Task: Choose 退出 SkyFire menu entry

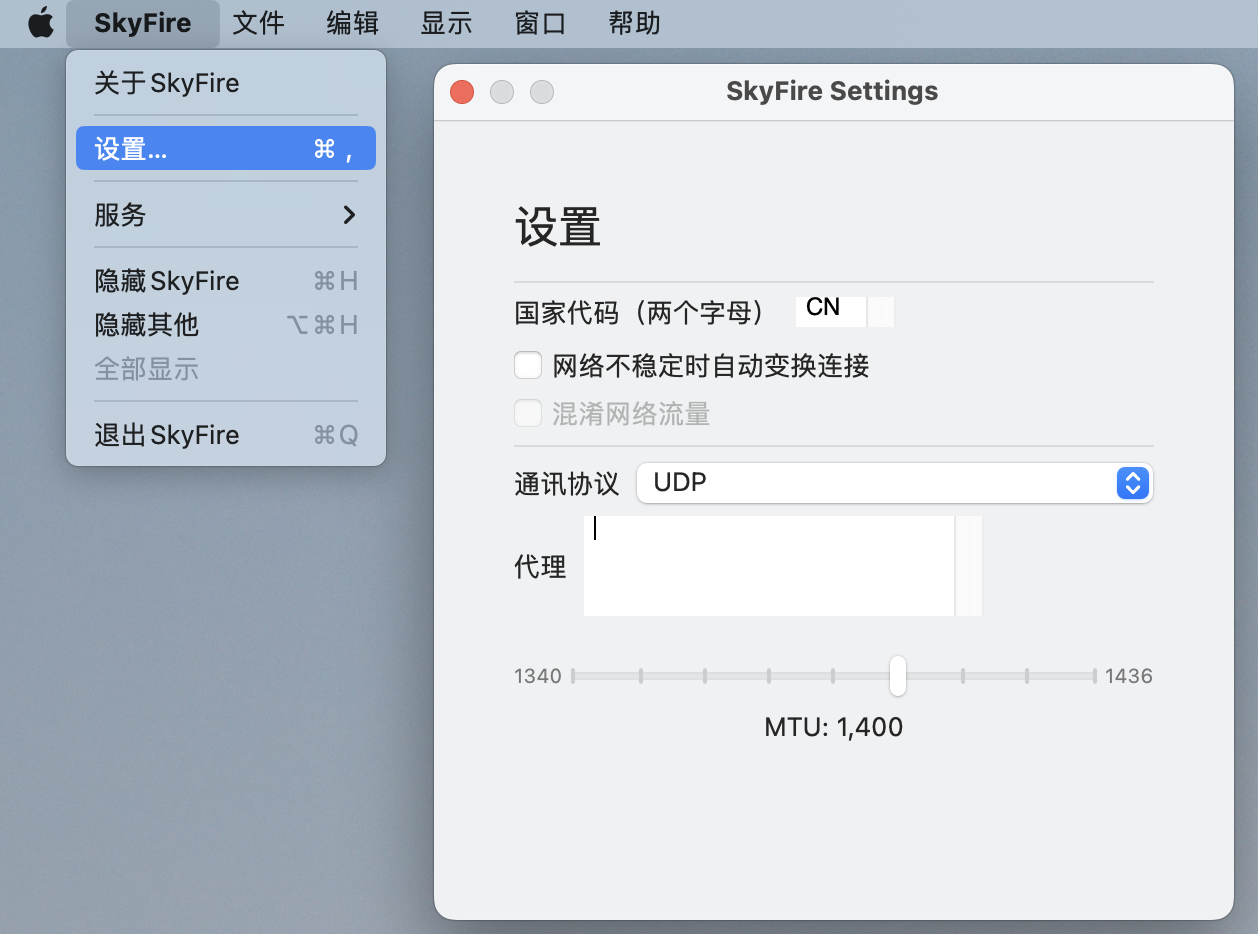Action: tap(226, 435)
